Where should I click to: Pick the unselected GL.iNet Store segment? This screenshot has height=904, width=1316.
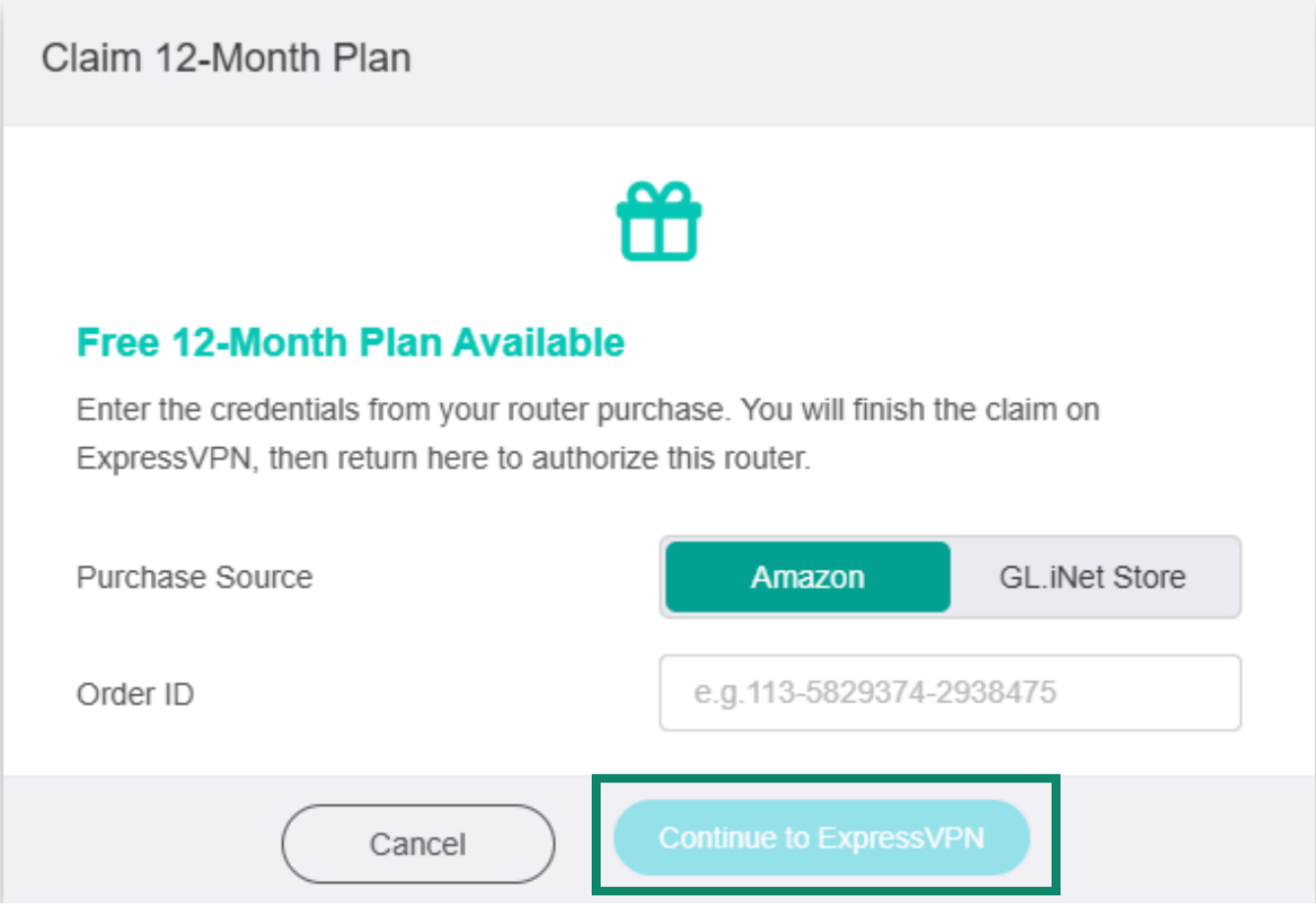1093,577
